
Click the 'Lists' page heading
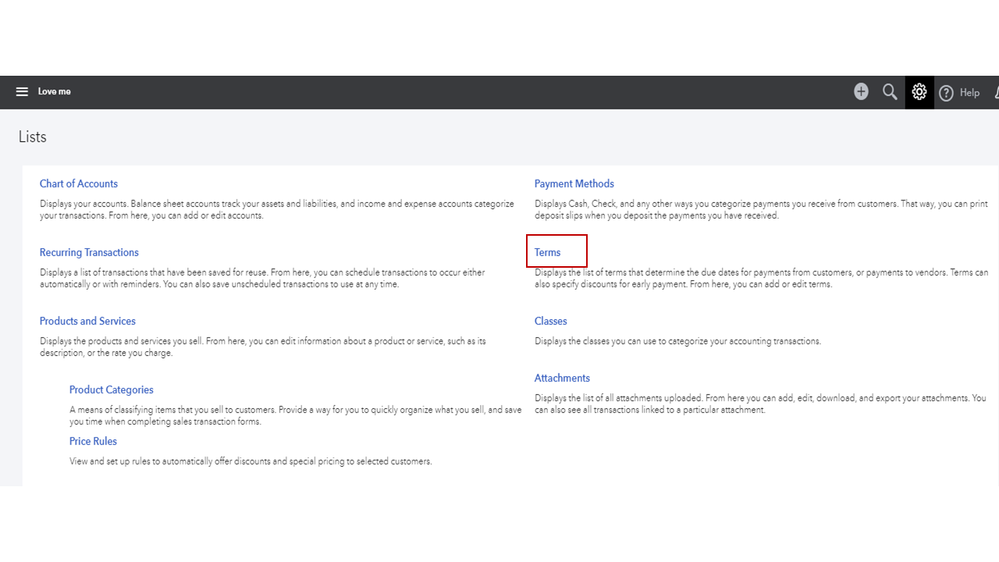[32, 137]
